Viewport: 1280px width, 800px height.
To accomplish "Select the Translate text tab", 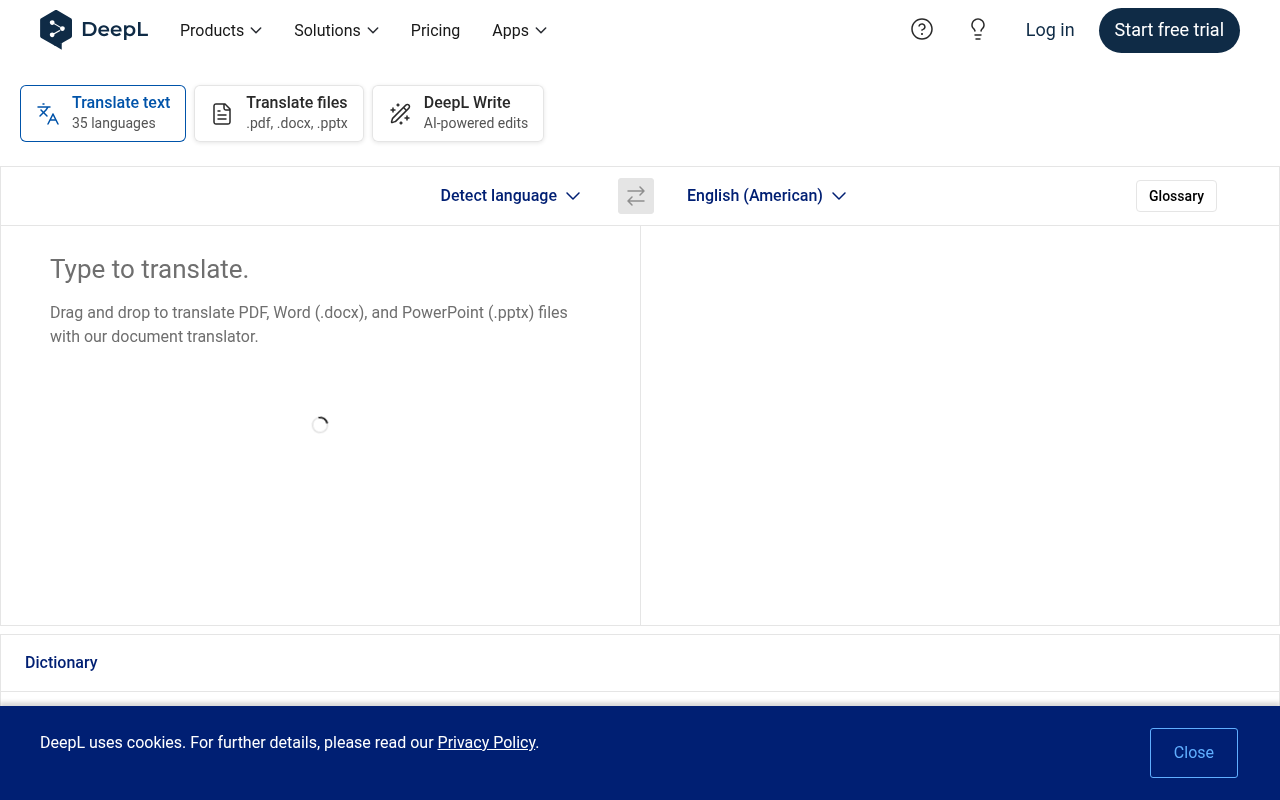I will pos(102,113).
